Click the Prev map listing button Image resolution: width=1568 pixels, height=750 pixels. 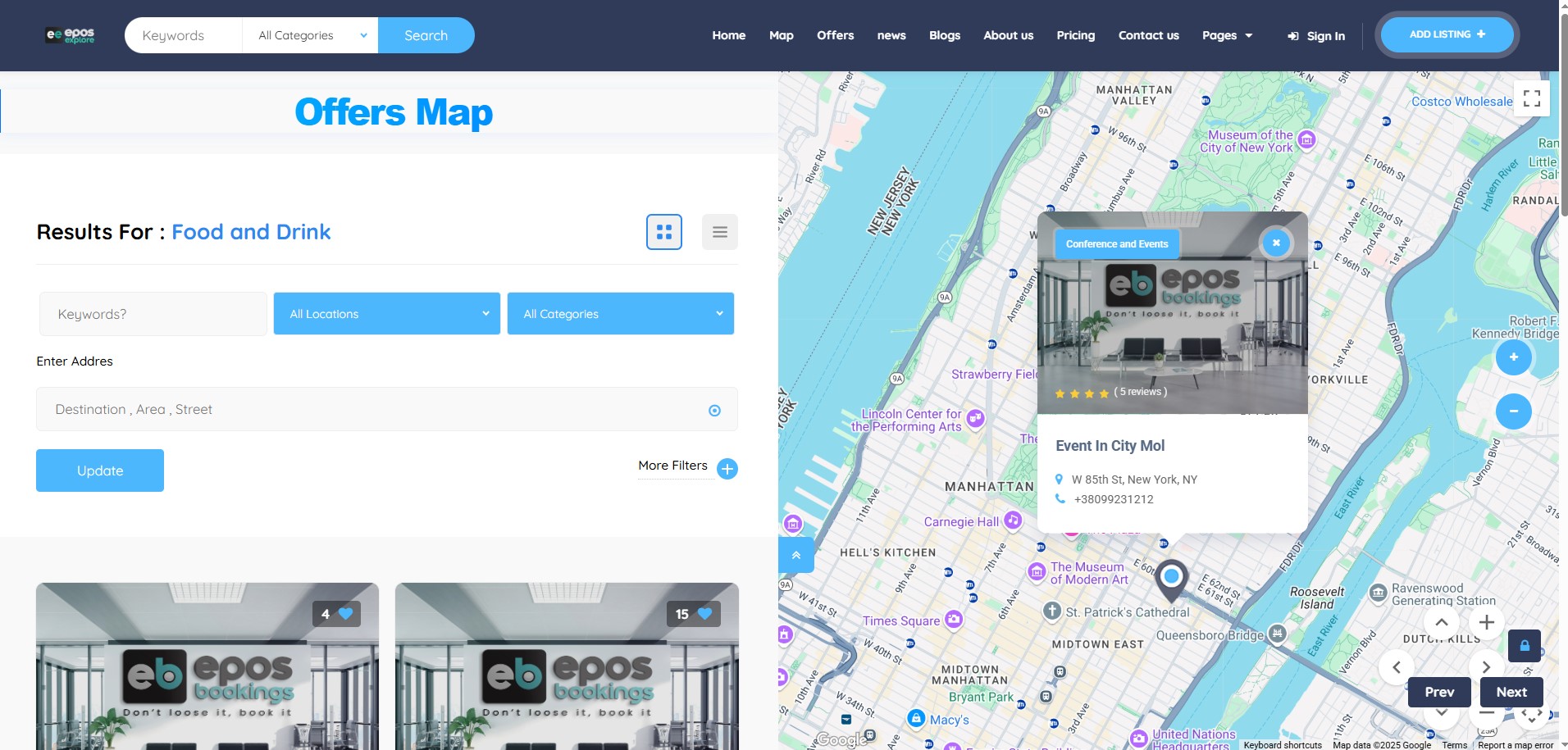pyautogui.click(x=1439, y=692)
